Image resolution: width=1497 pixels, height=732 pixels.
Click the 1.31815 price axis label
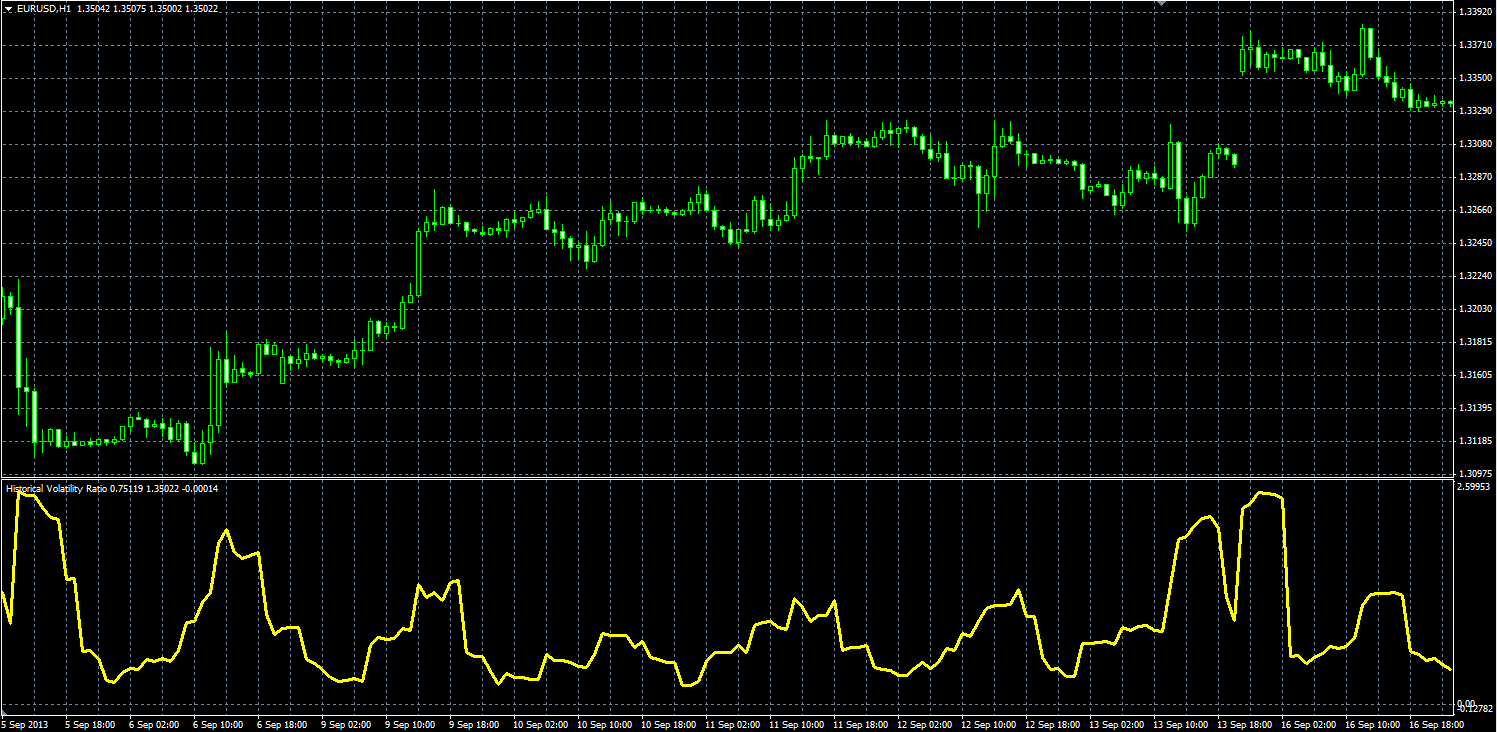pyautogui.click(x=1475, y=342)
